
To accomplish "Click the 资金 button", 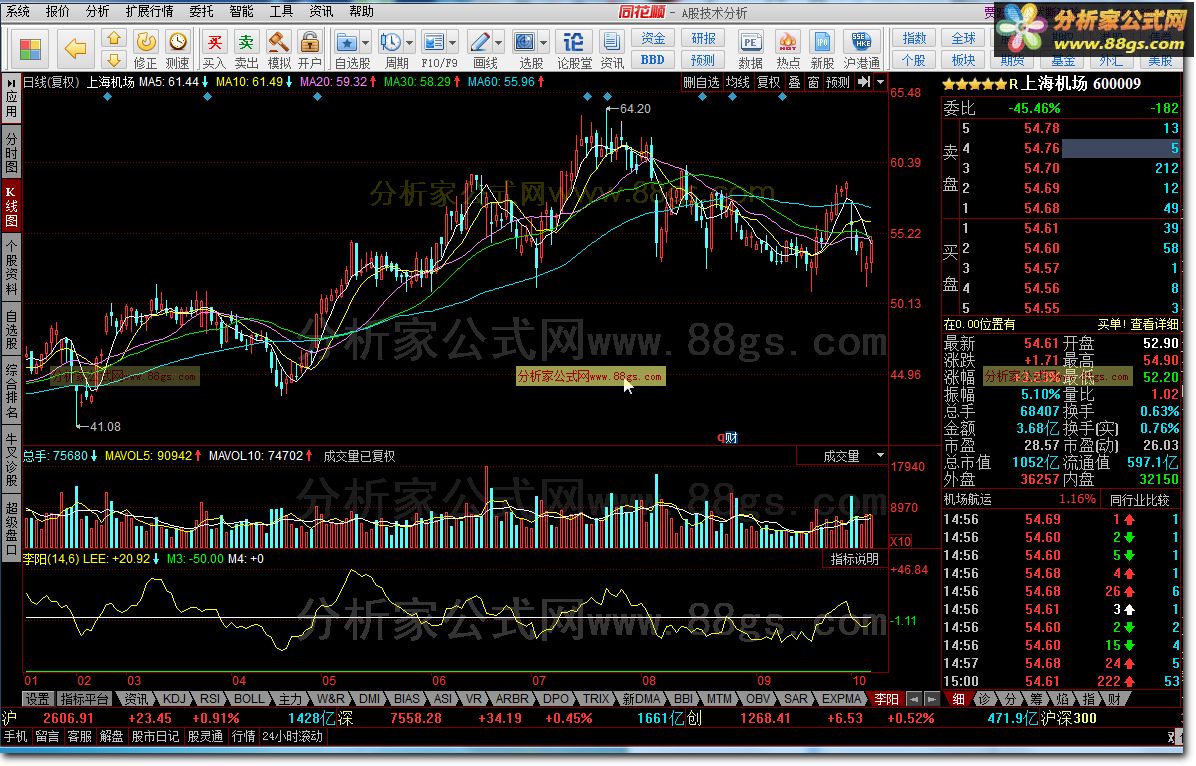I will 652,38.
